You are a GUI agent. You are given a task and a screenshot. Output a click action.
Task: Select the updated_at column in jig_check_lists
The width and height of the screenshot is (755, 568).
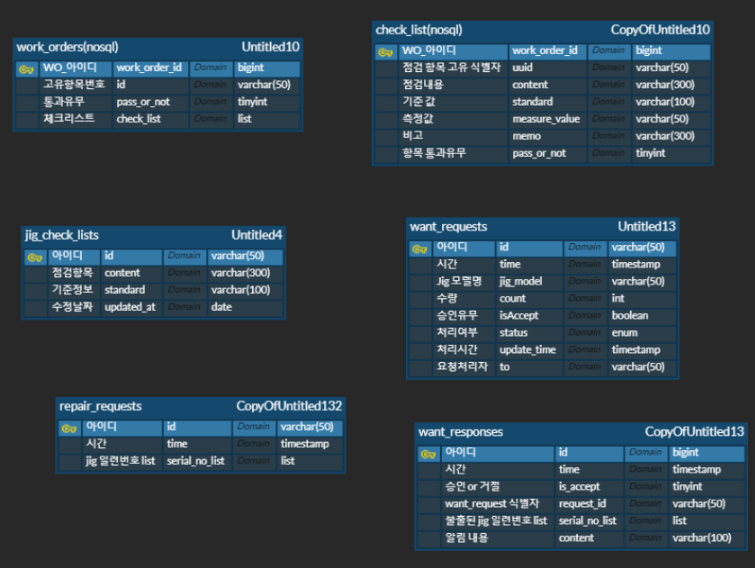pyautogui.click(x=130, y=307)
